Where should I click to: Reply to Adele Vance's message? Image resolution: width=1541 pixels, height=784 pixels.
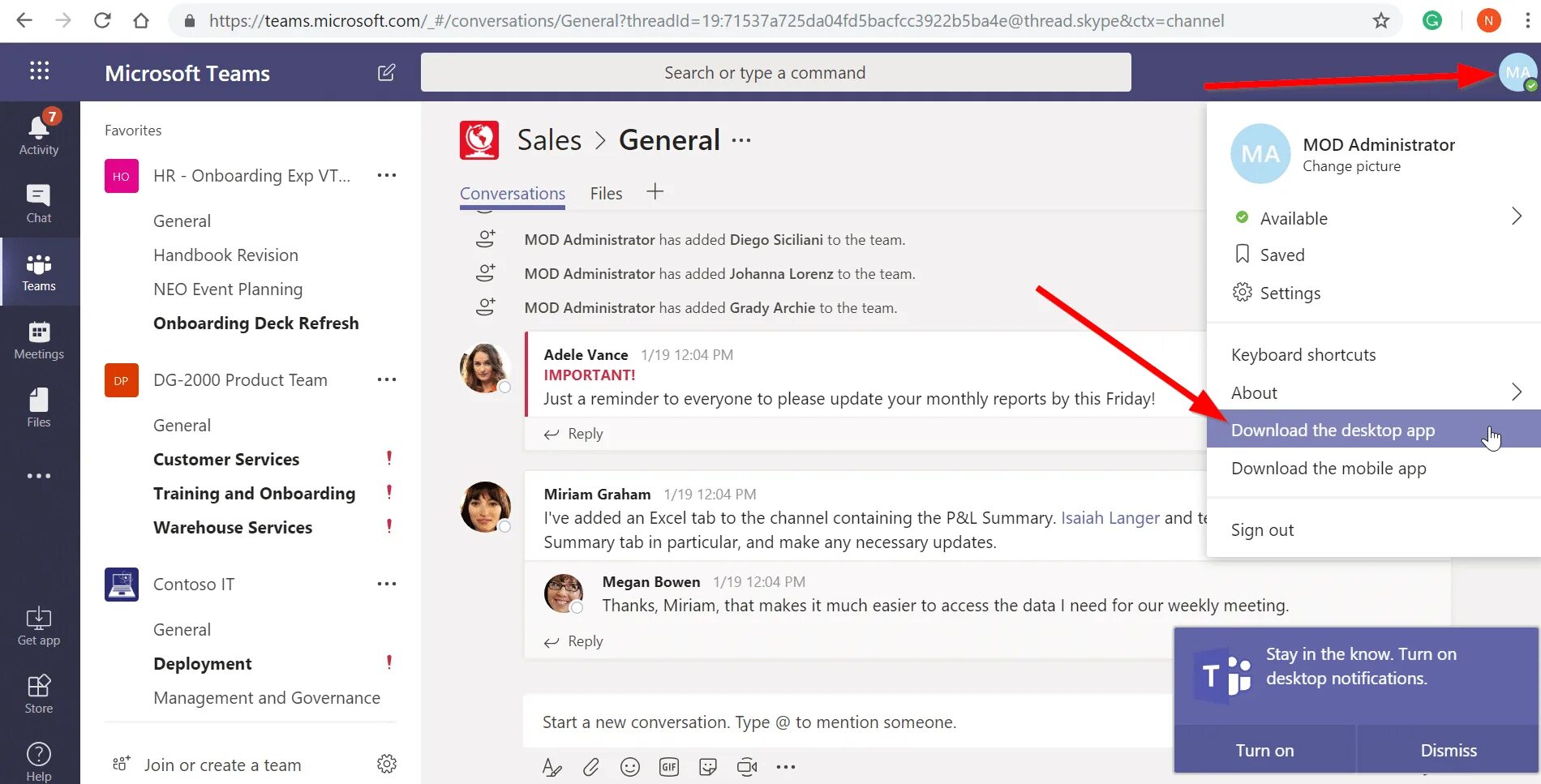click(573, 434)
